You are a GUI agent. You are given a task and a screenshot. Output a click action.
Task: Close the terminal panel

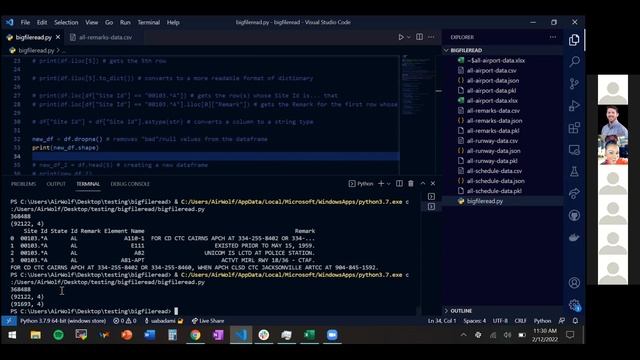[x=433, y=184]
